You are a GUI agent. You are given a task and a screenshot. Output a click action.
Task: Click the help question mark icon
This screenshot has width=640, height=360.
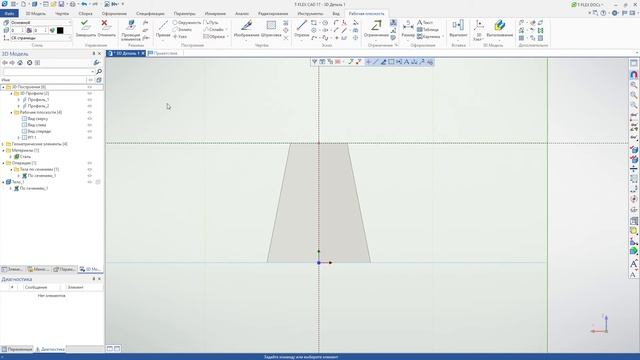coord(603,13)
